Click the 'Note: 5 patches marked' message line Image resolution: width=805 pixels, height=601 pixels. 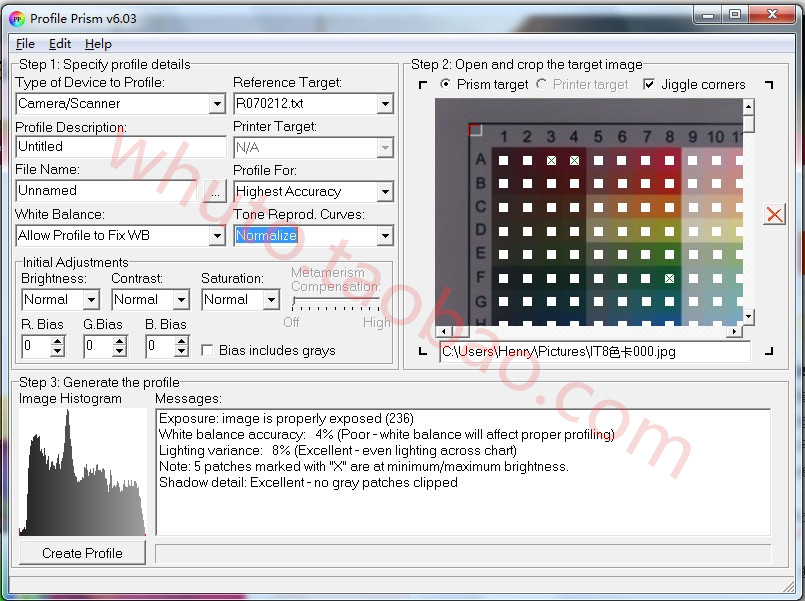pos(363,467)
